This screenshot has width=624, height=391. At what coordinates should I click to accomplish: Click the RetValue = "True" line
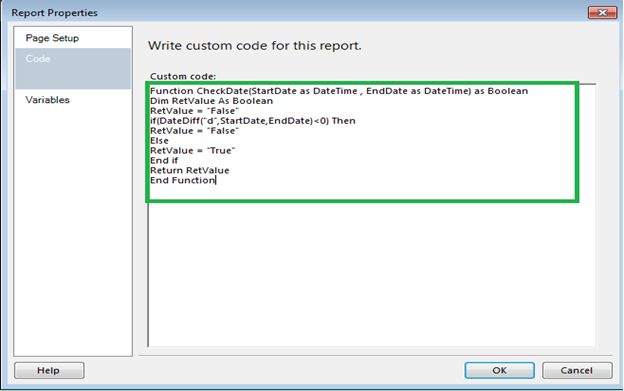193,151
